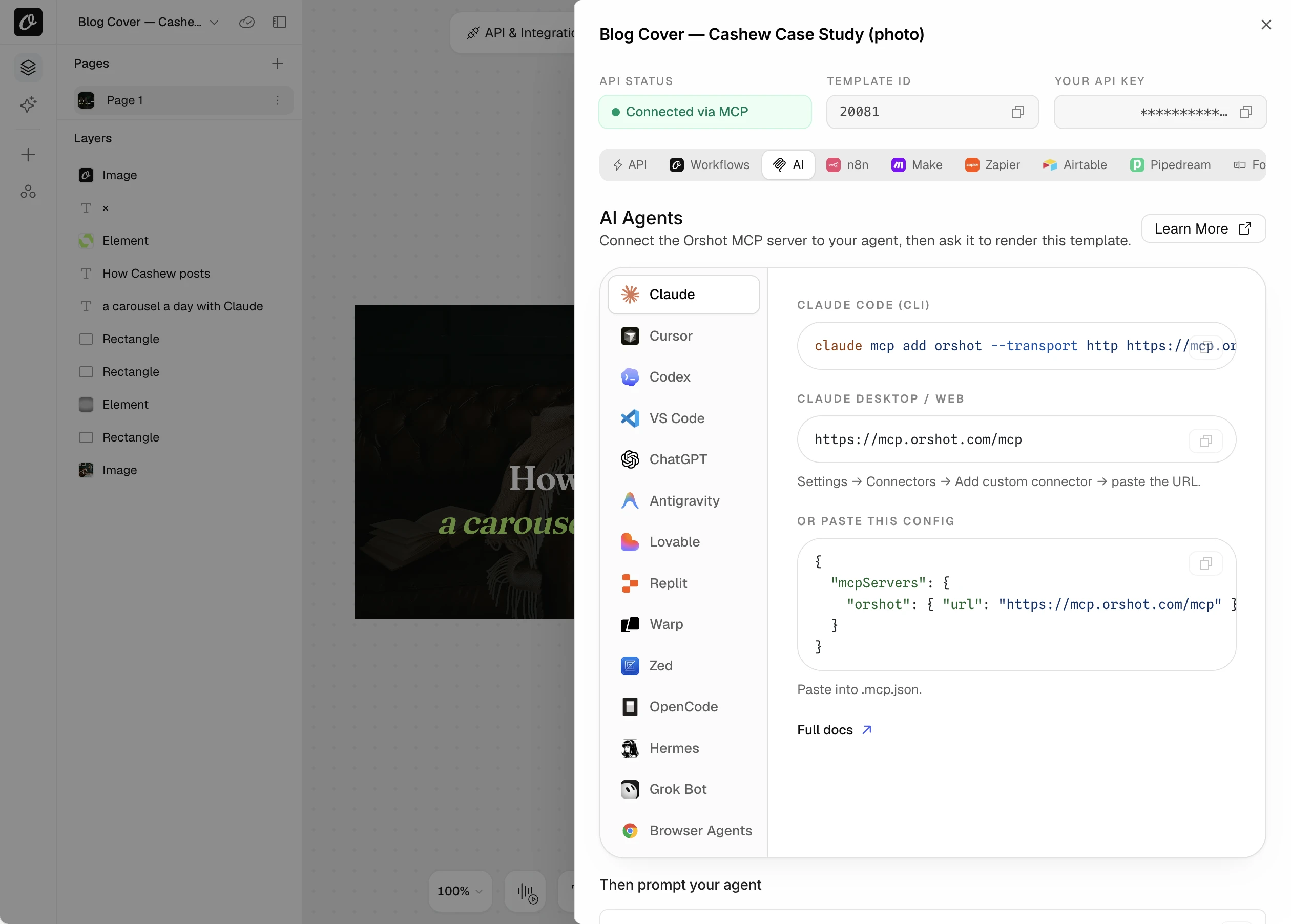Viewport: 1291px width, 924px height.
Task: Select the Cursor agent
Action: [x=683, y=335]
